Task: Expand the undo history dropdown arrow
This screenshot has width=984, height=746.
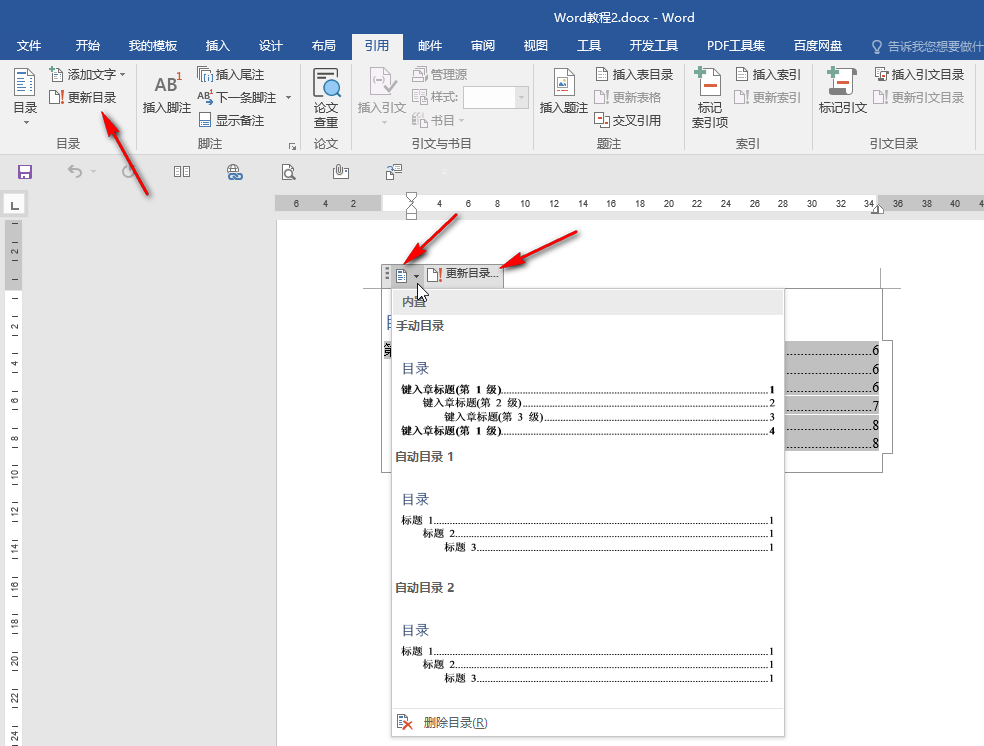Action: (94, 171)
